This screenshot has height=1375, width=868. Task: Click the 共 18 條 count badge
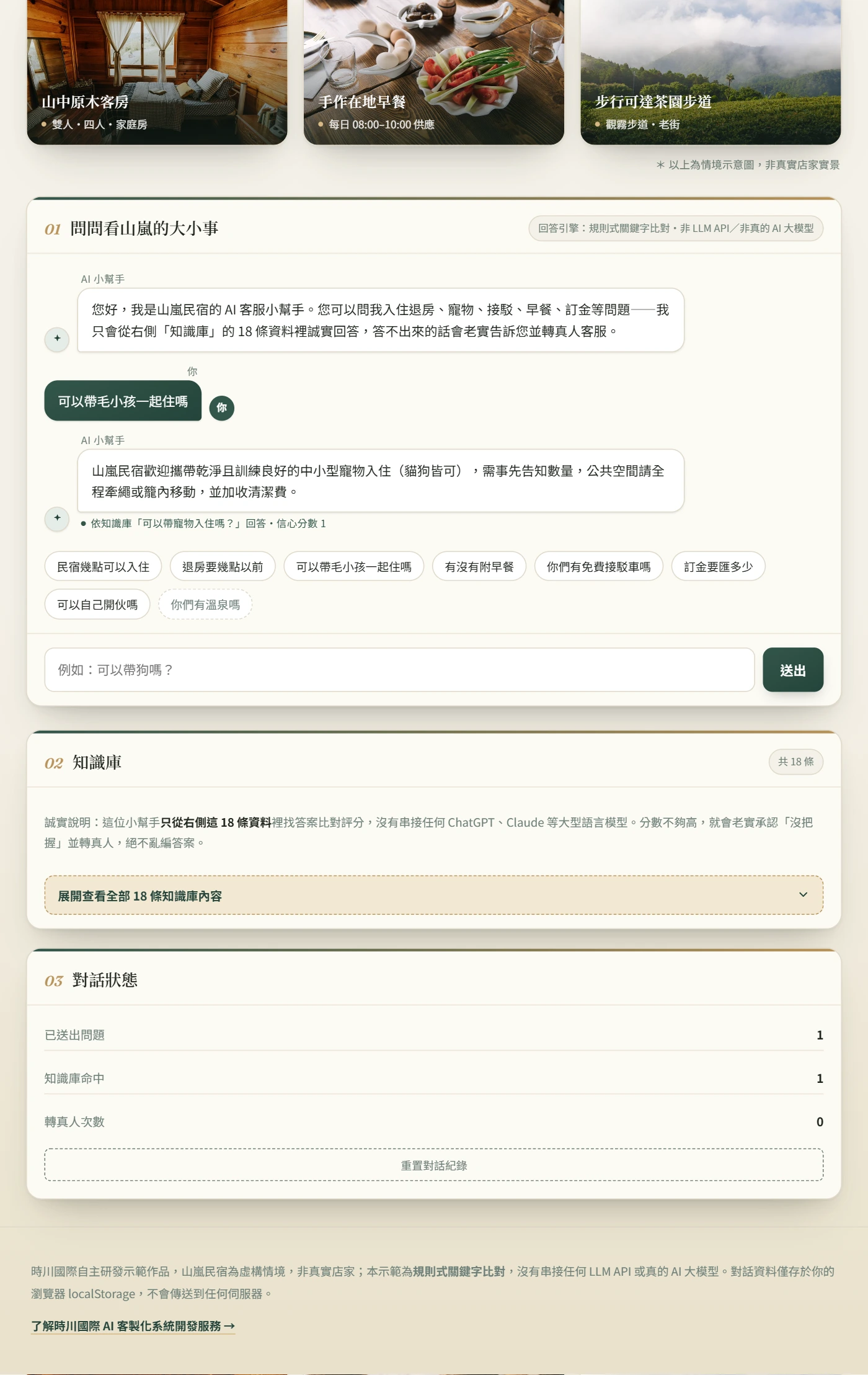(796, 762)
